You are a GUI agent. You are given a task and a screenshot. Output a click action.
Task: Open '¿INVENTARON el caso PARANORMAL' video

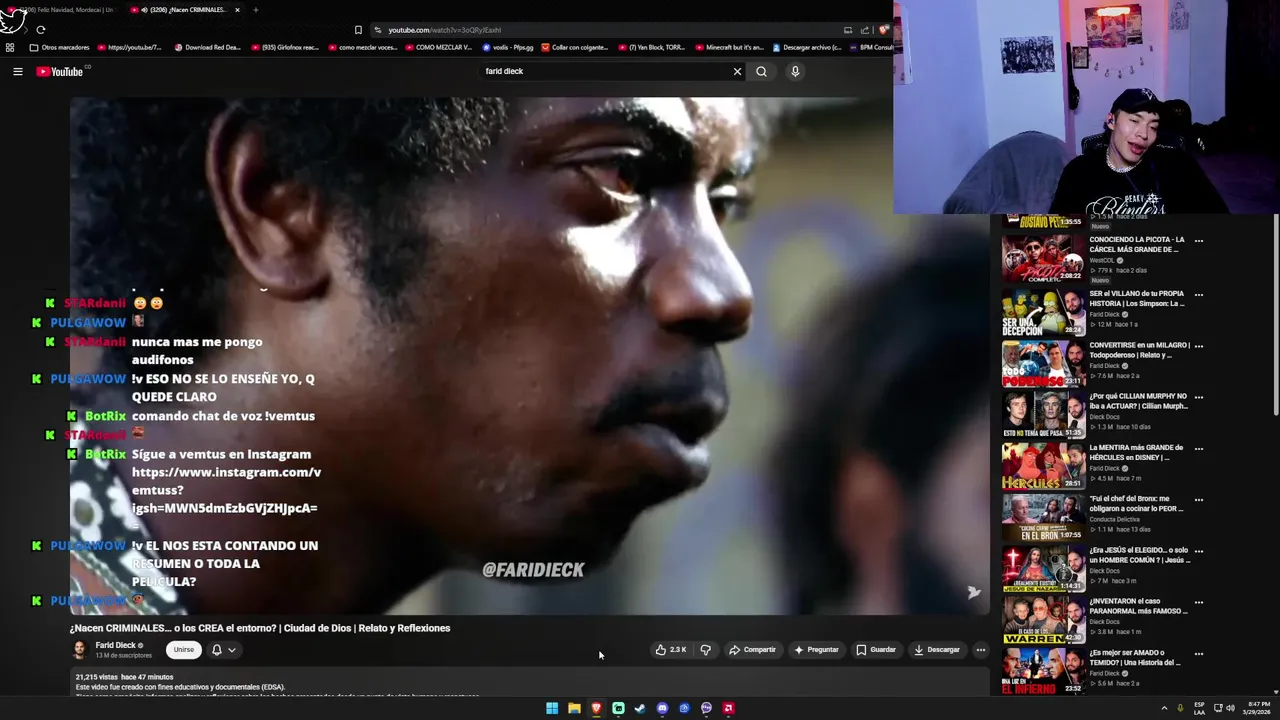(x=1043, y=620)
